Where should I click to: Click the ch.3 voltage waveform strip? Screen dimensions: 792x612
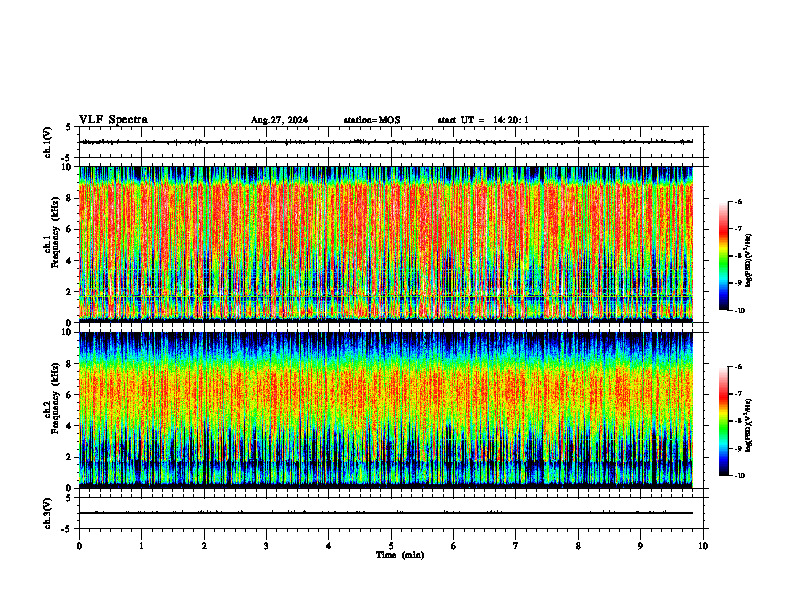coord(386,513)
